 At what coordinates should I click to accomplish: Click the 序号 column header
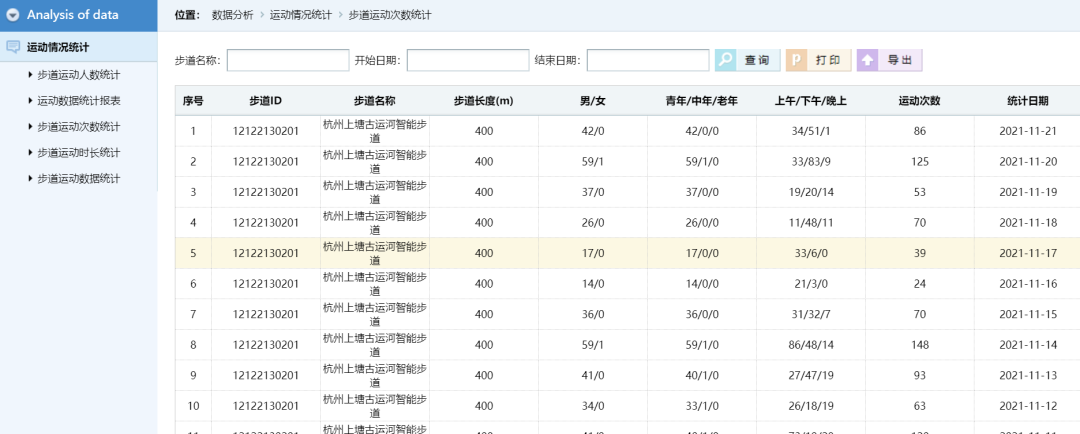point(193,101)
